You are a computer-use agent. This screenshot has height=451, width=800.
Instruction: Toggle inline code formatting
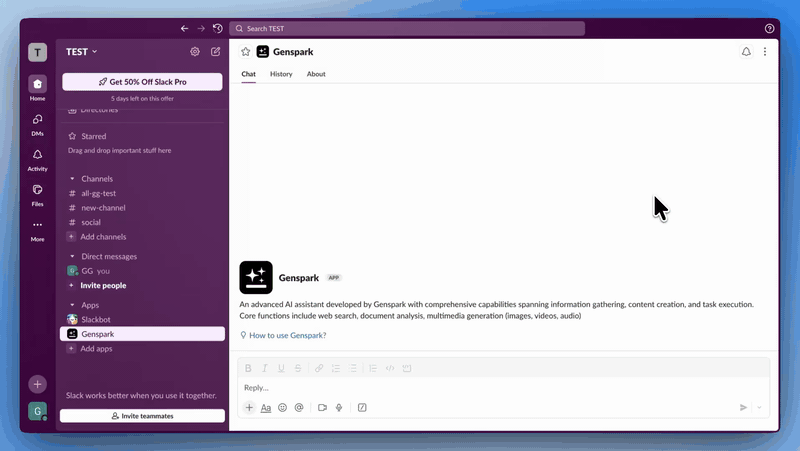click(x=390, y=368)
